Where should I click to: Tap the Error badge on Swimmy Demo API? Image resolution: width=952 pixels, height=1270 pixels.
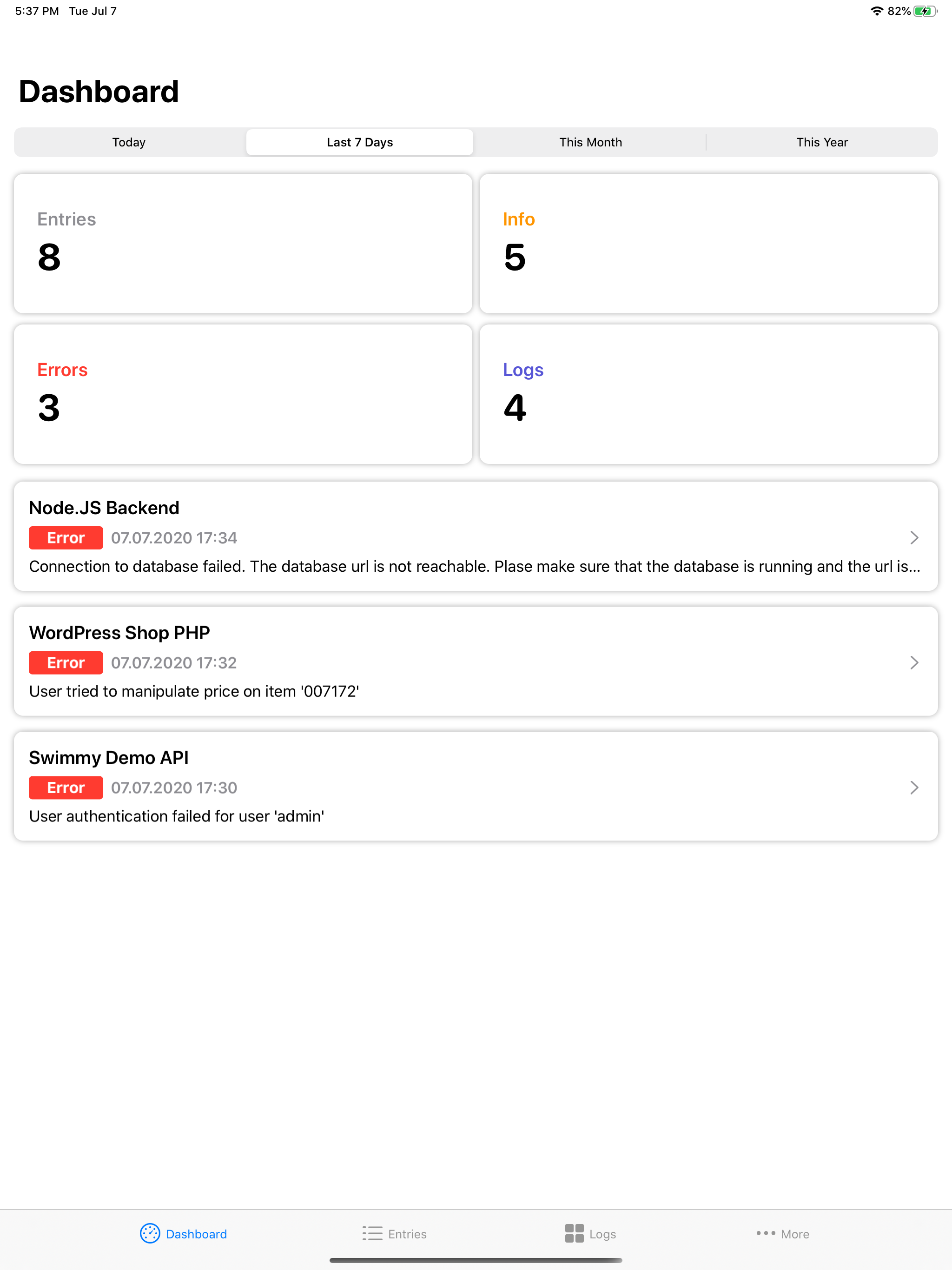(66, 788)
